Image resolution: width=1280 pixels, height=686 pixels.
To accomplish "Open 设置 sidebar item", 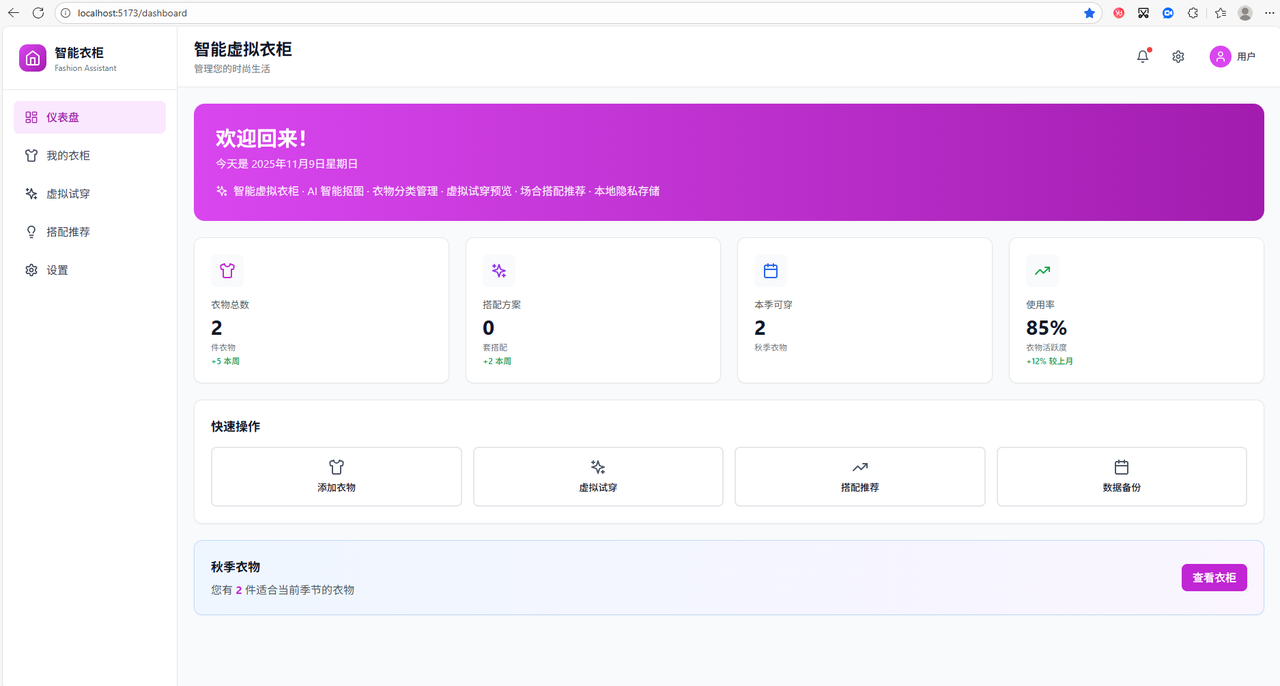I will pos(90,270).
